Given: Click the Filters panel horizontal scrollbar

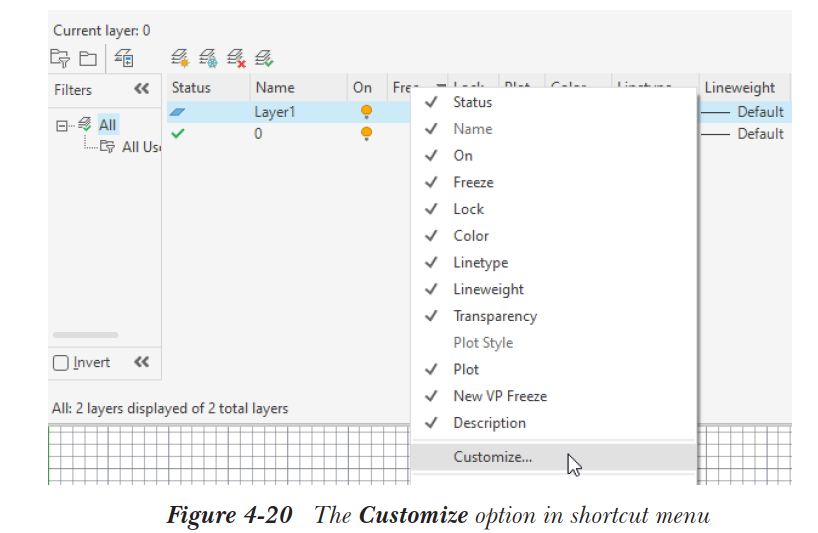Looking at the screenshot, I should tap(86, 335).
